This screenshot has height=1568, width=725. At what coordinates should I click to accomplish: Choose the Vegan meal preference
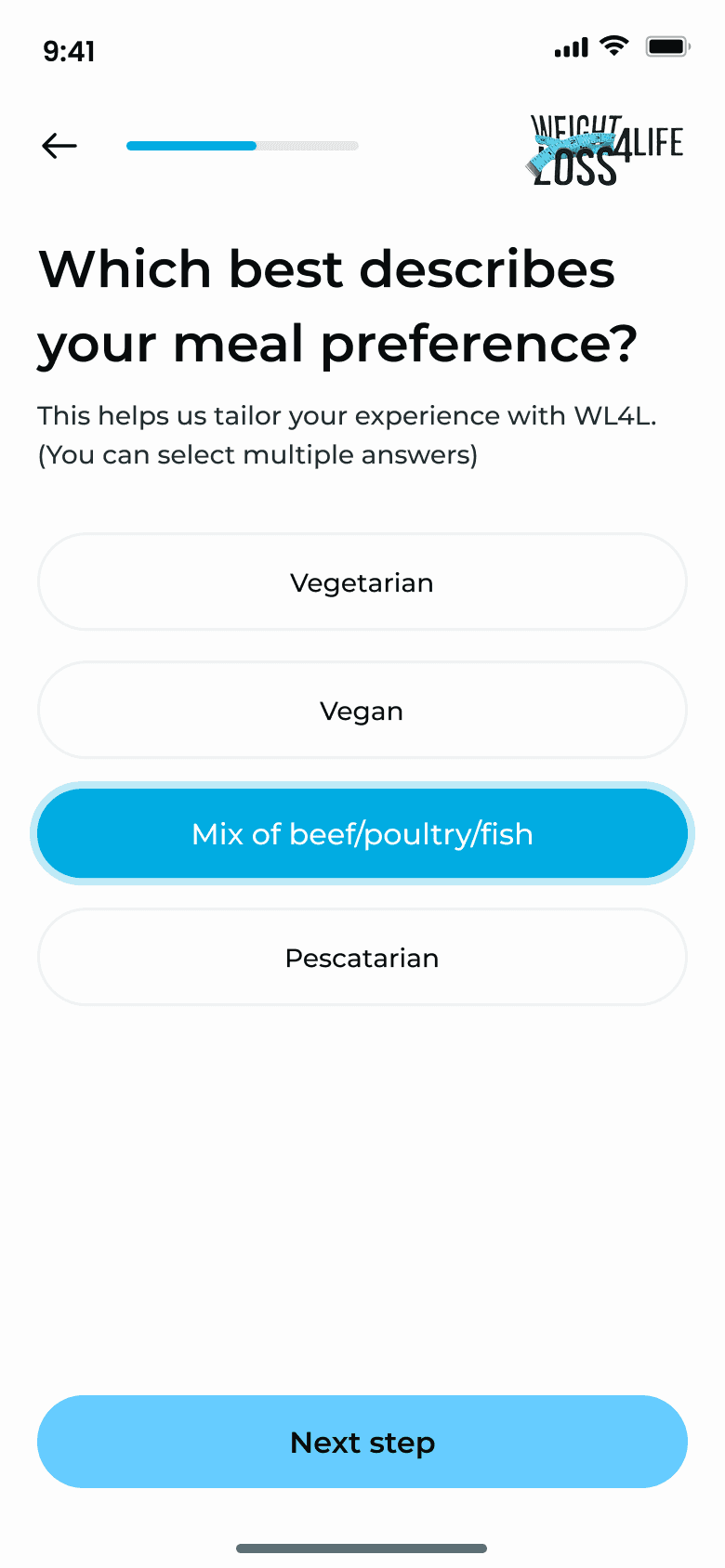tap(362, 711)
